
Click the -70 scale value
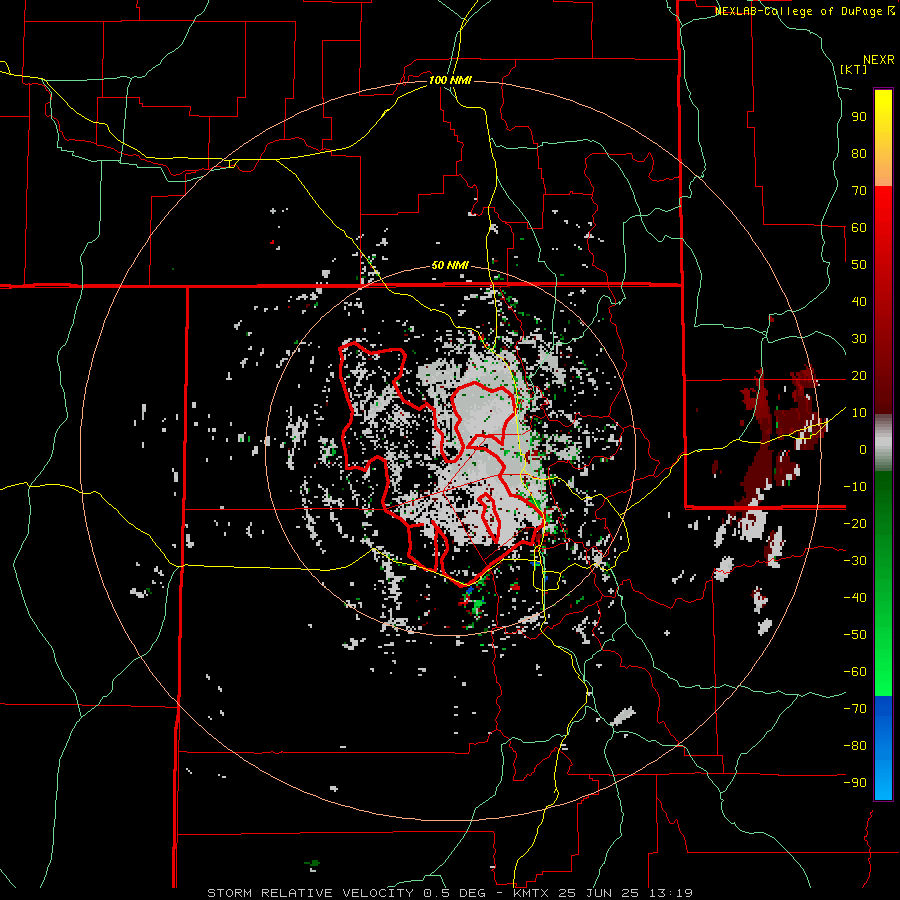click(x=855, y=709)
